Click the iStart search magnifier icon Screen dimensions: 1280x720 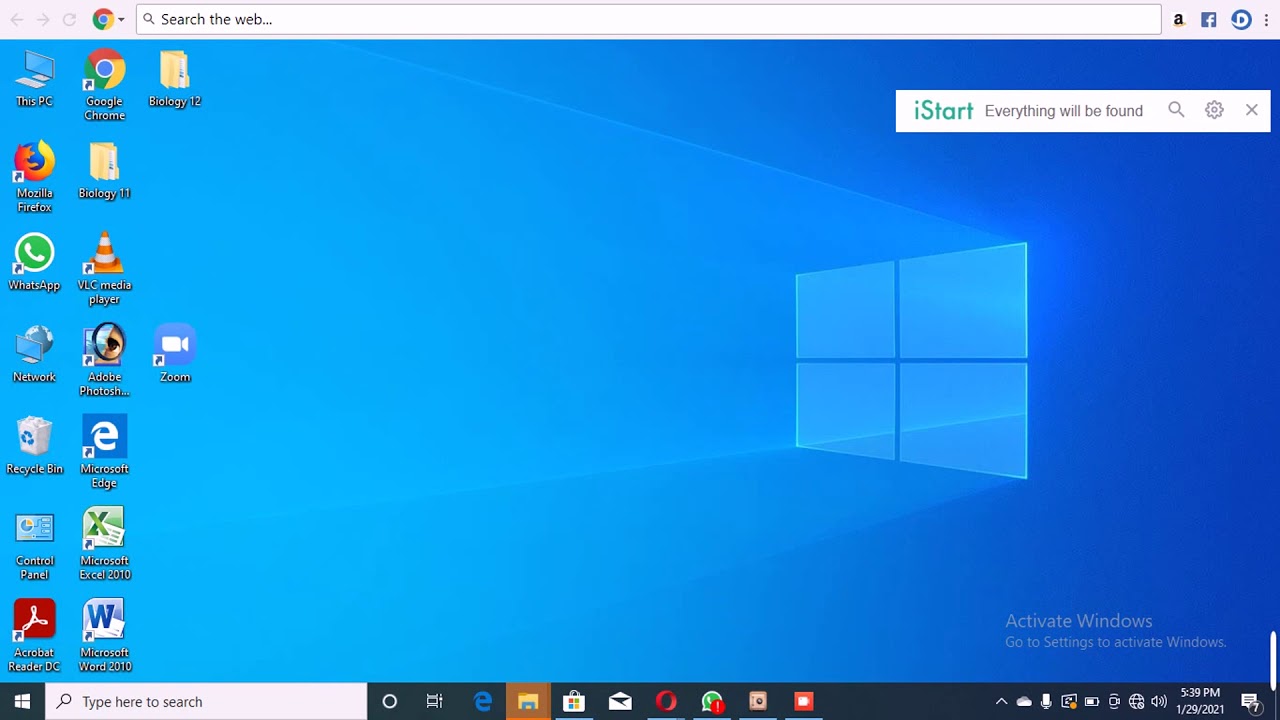click(x=1176, y=110)
